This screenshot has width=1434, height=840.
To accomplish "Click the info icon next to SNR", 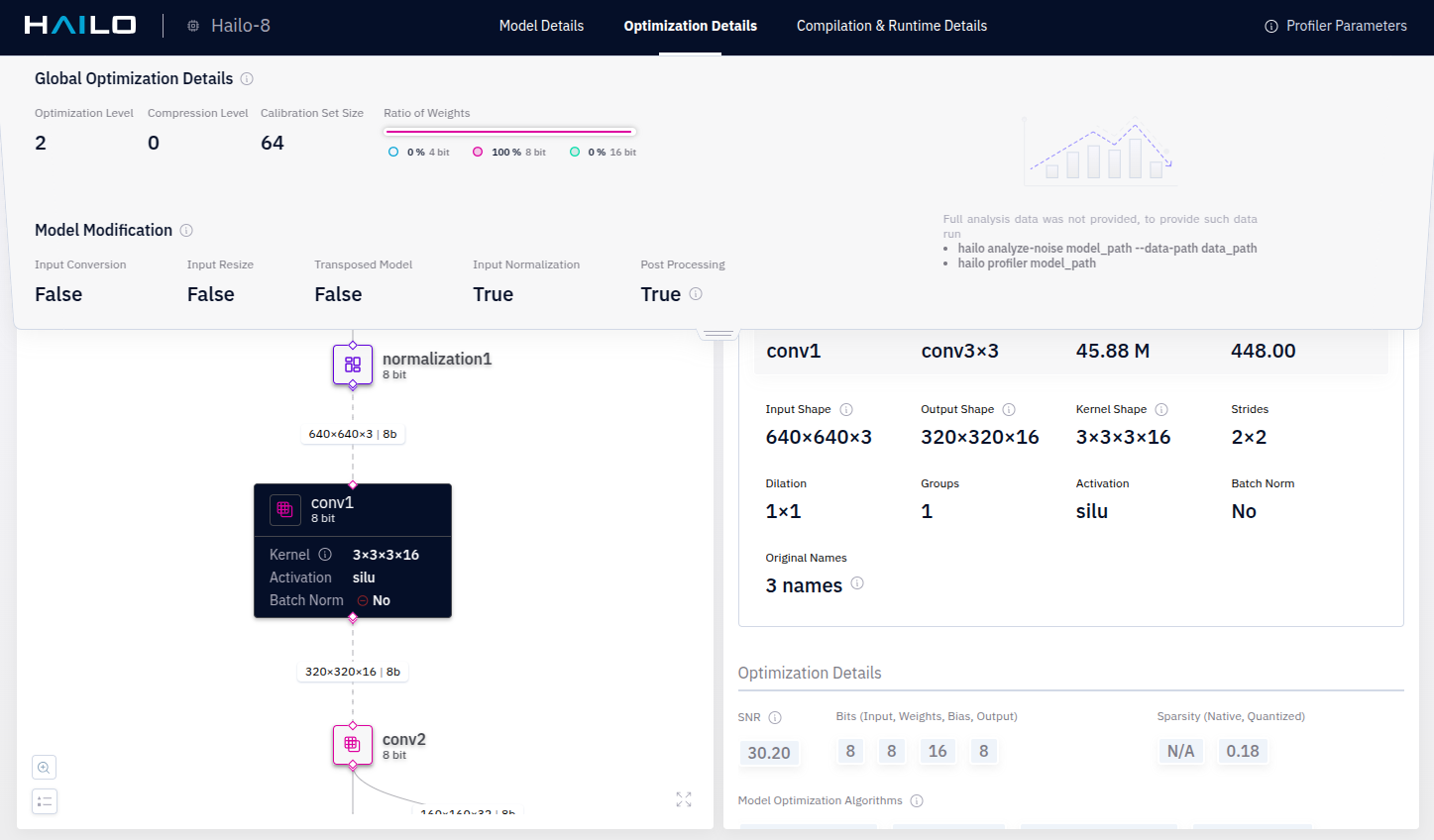I will pos(775,717).
